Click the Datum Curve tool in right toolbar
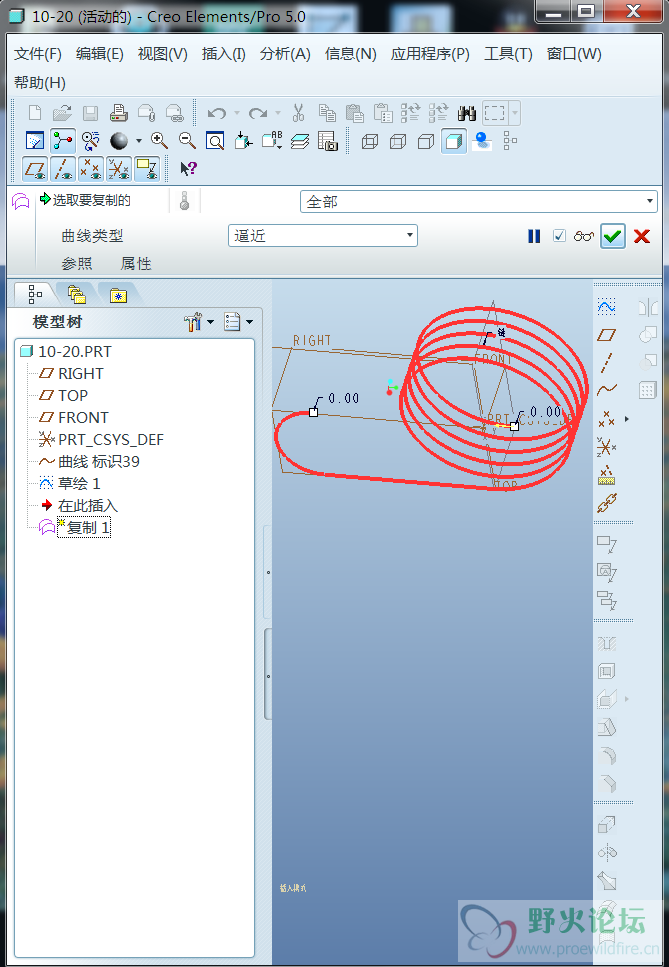Viewport: 669px width, 967px height. (607, 390)
